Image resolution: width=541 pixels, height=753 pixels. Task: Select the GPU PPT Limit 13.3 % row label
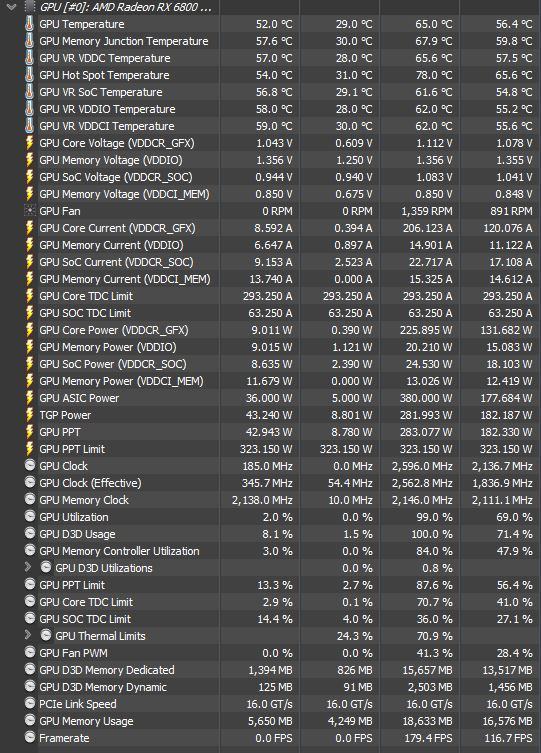pyautogui.click(x=72, y=585)
